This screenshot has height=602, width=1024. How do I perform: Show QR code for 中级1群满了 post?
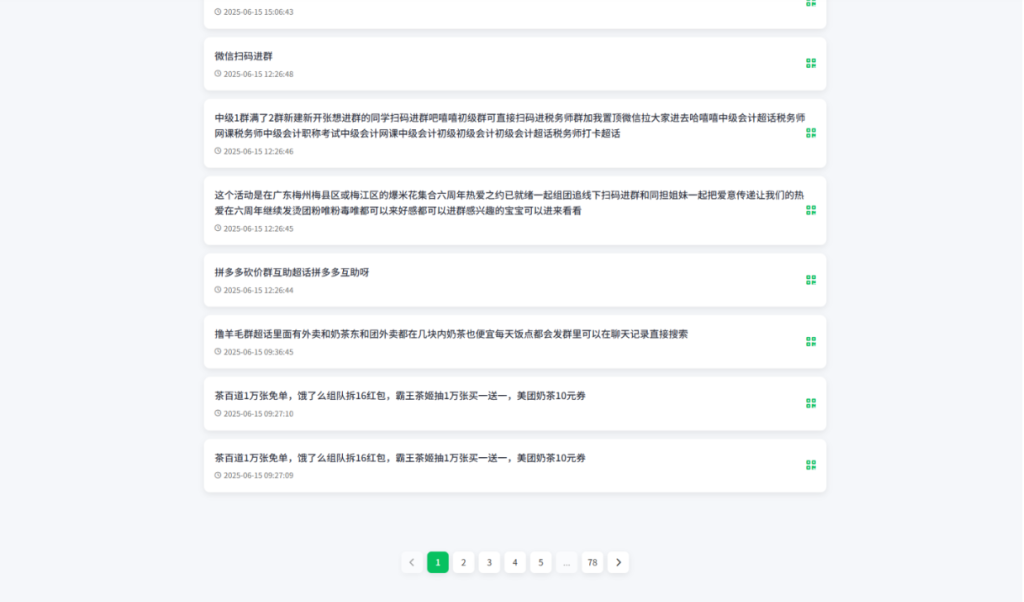coord(811,132)
